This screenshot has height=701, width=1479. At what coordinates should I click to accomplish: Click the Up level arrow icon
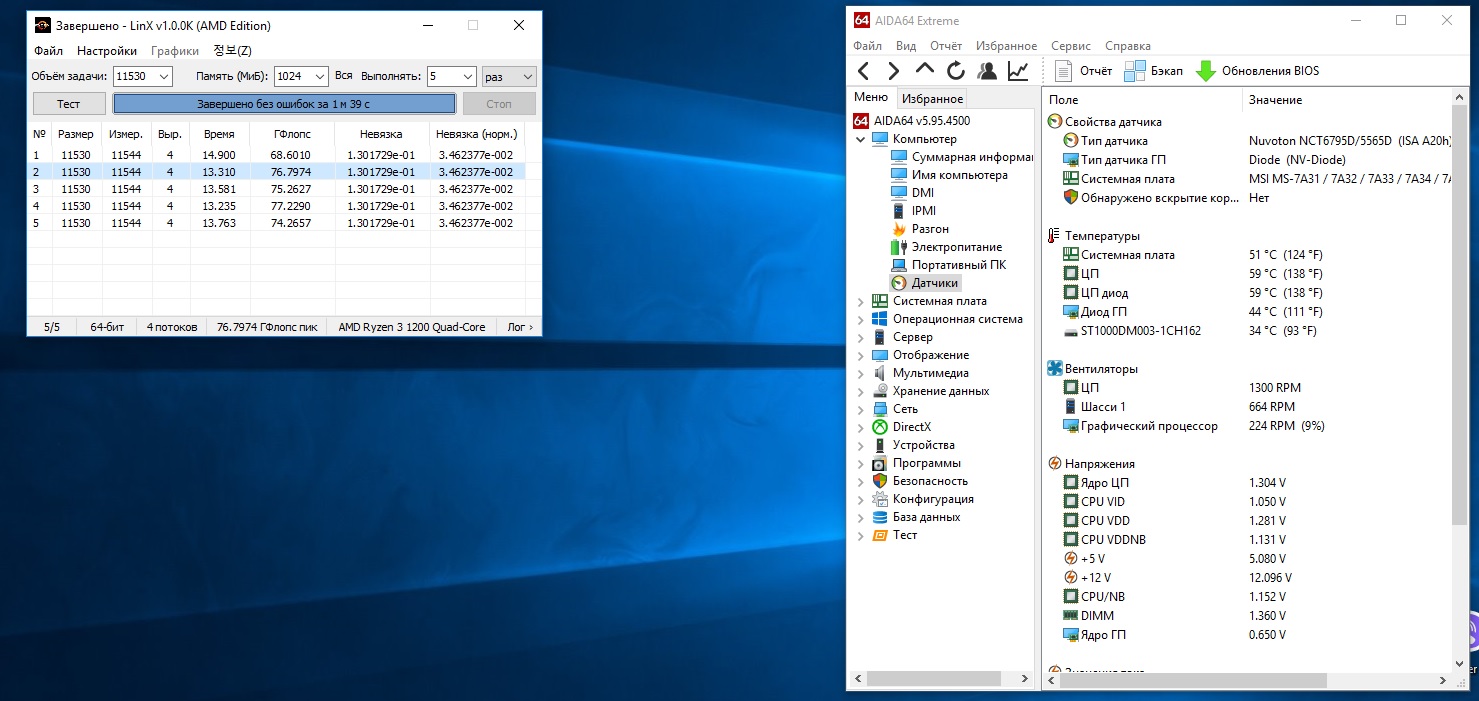click(925, 71)
